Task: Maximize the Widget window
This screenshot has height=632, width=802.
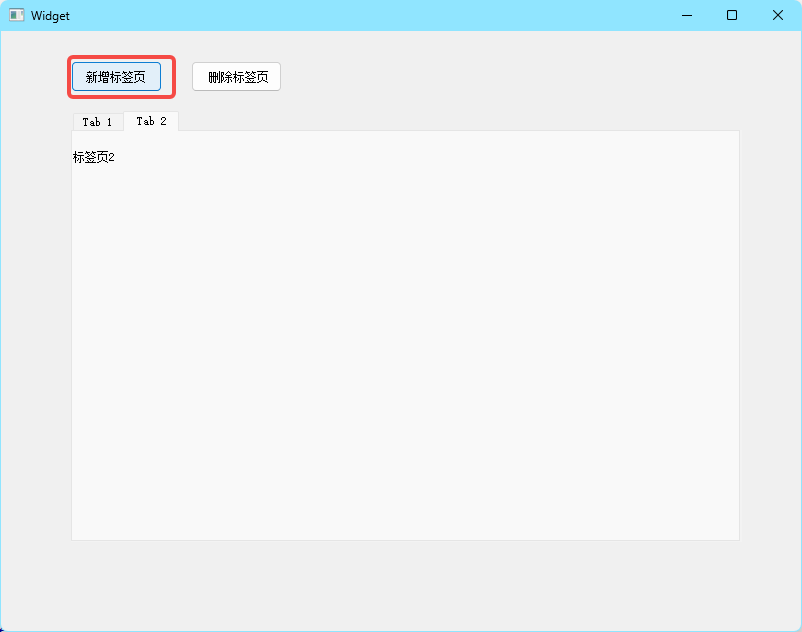Action: pyautogui.click(x=732, y=15)
